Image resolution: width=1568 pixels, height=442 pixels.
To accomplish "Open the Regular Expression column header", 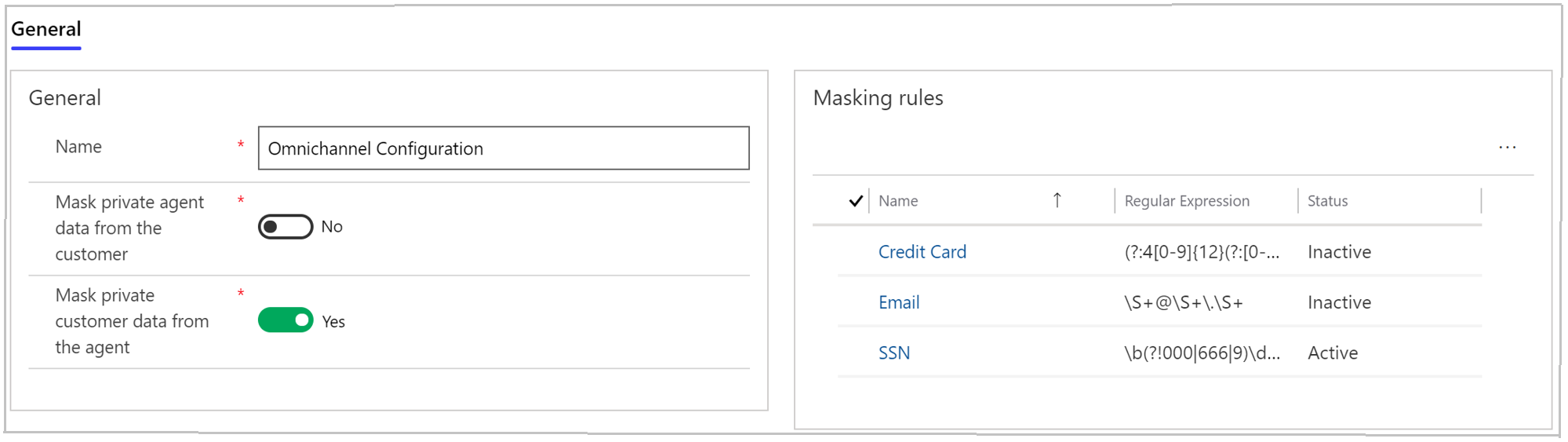I will [x=1186, y=201].
